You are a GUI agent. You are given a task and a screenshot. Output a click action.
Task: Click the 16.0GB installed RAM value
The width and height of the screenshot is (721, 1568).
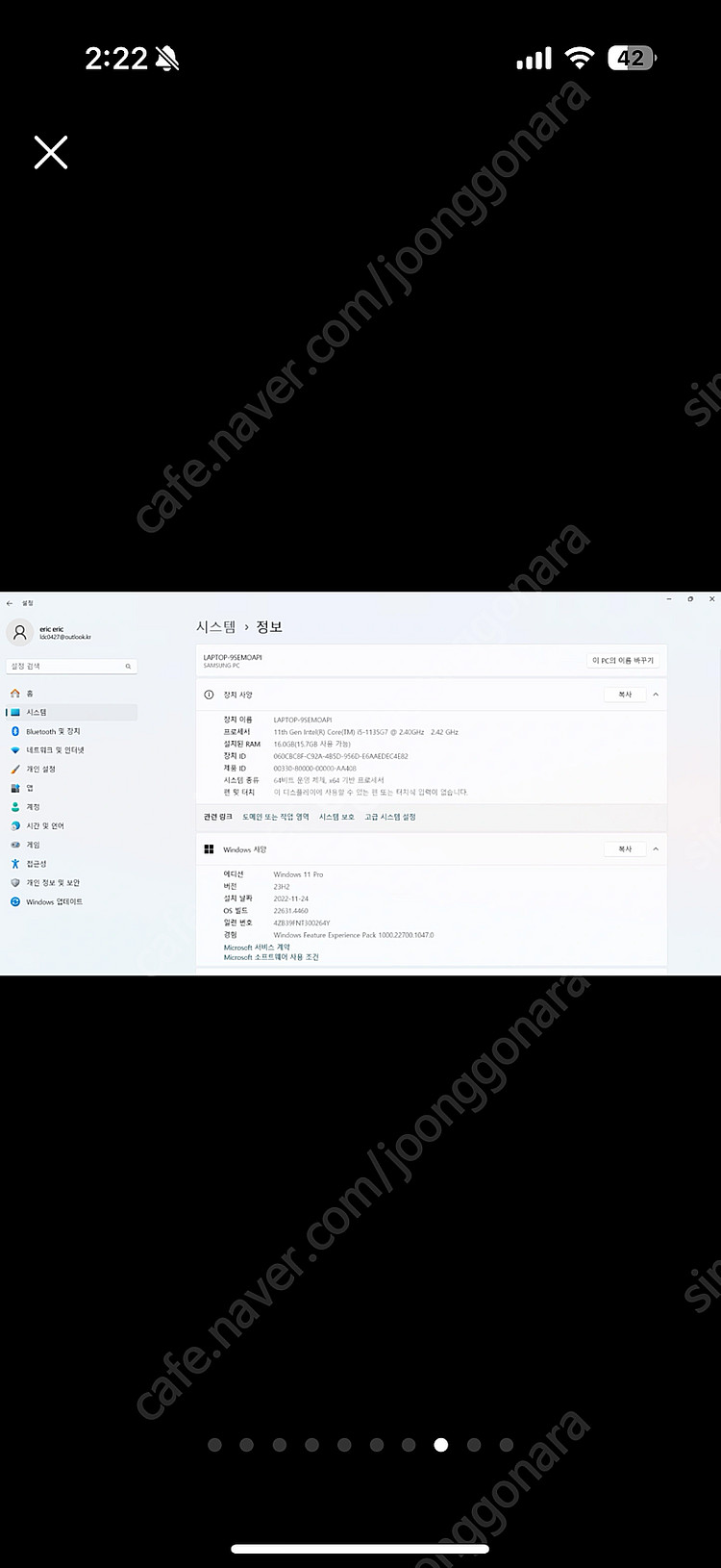tap(311, 744)
